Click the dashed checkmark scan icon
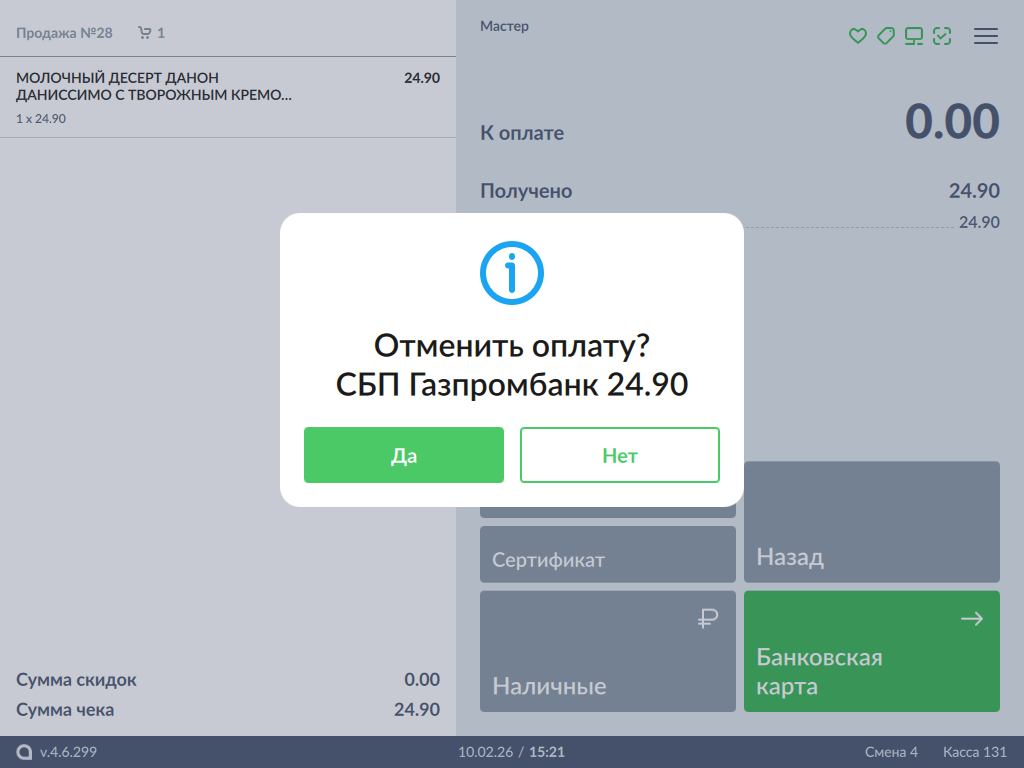This screenshot has width=1024, height=768. pyautogui.click(x=942, y=36)
